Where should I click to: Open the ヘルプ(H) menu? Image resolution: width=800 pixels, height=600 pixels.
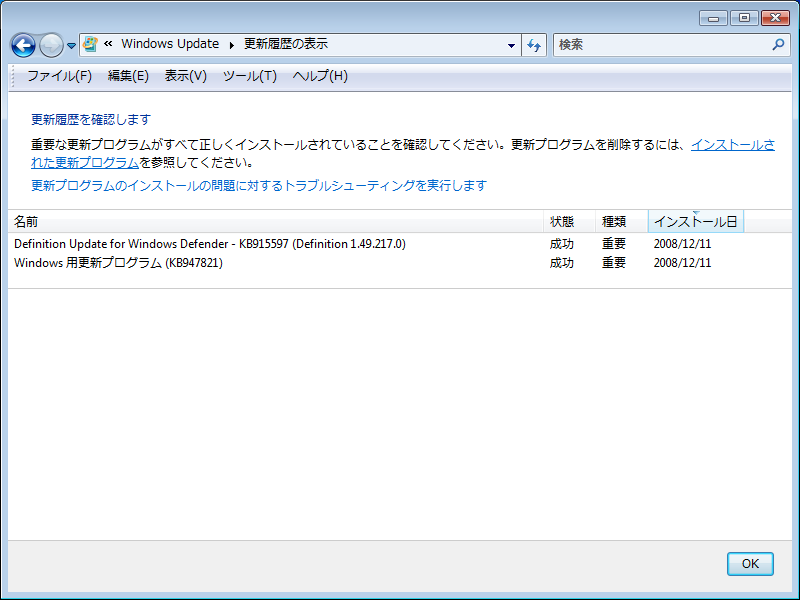(320, 76)
